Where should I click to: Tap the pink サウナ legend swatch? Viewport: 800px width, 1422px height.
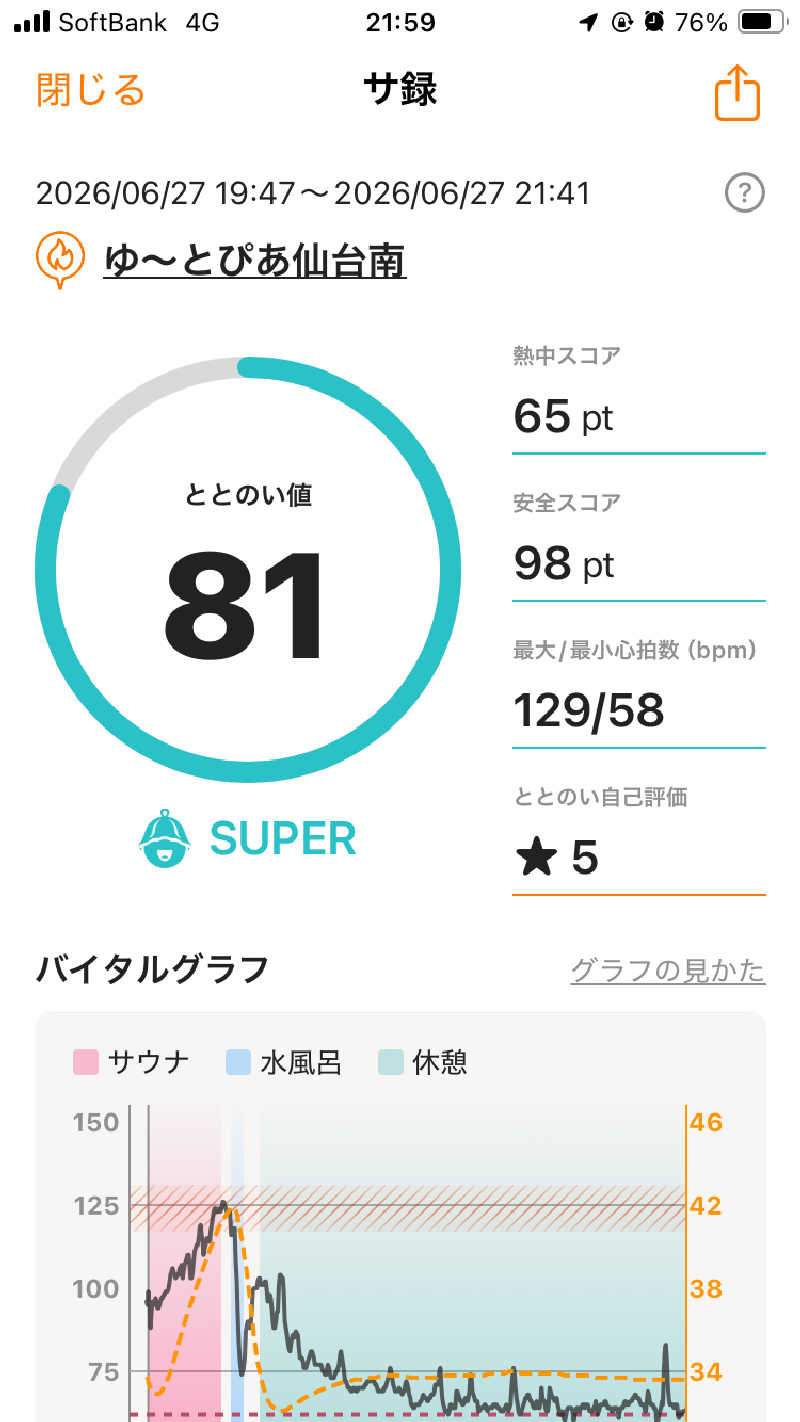[86, 1062]
